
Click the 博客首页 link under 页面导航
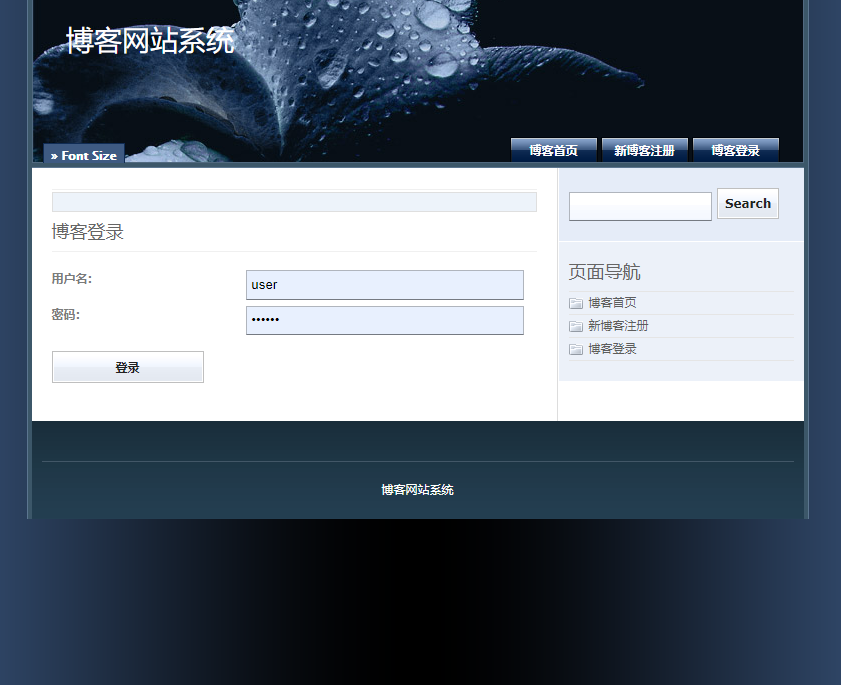point(613,302)
